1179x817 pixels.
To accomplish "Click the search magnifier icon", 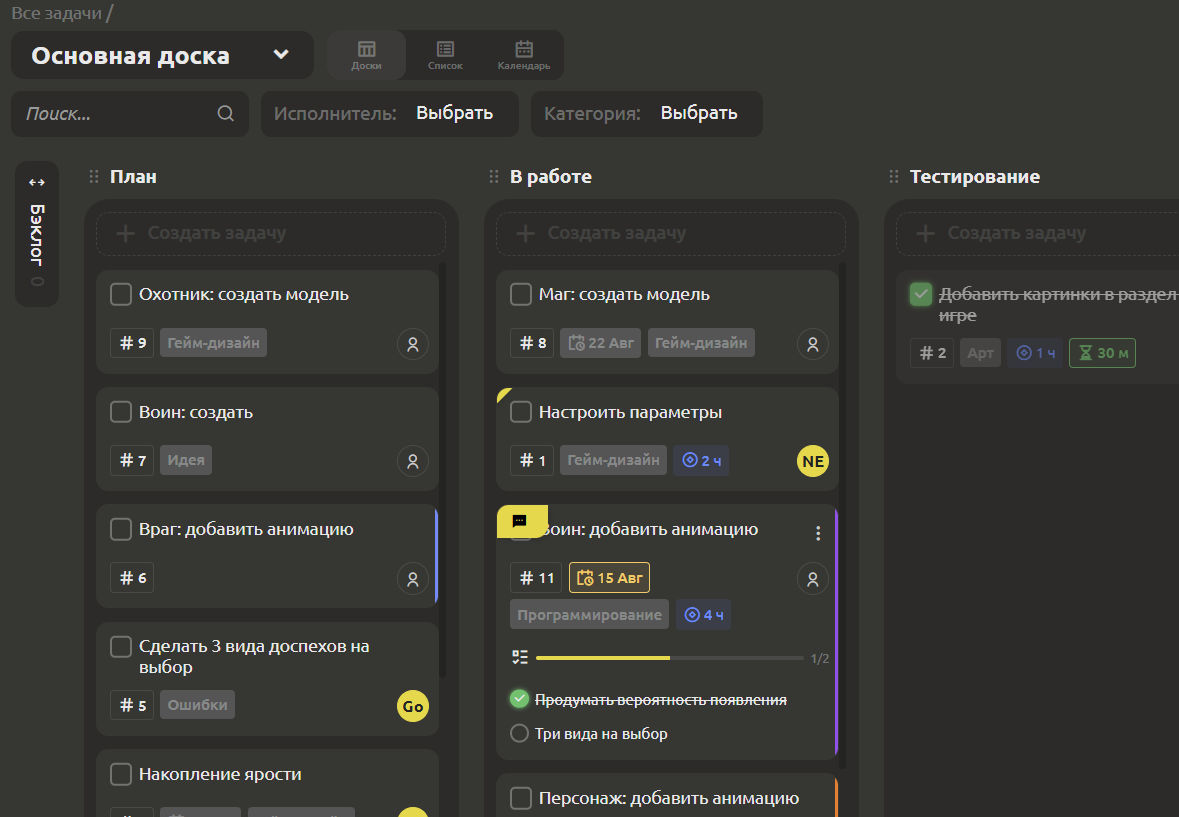I will pos(226,113).
